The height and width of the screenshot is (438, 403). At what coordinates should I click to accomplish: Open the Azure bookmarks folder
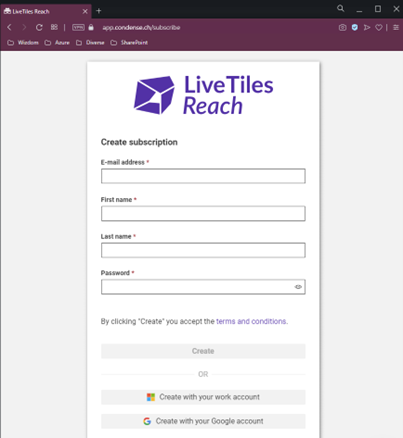pyautogui.click(x=57, y=43)
